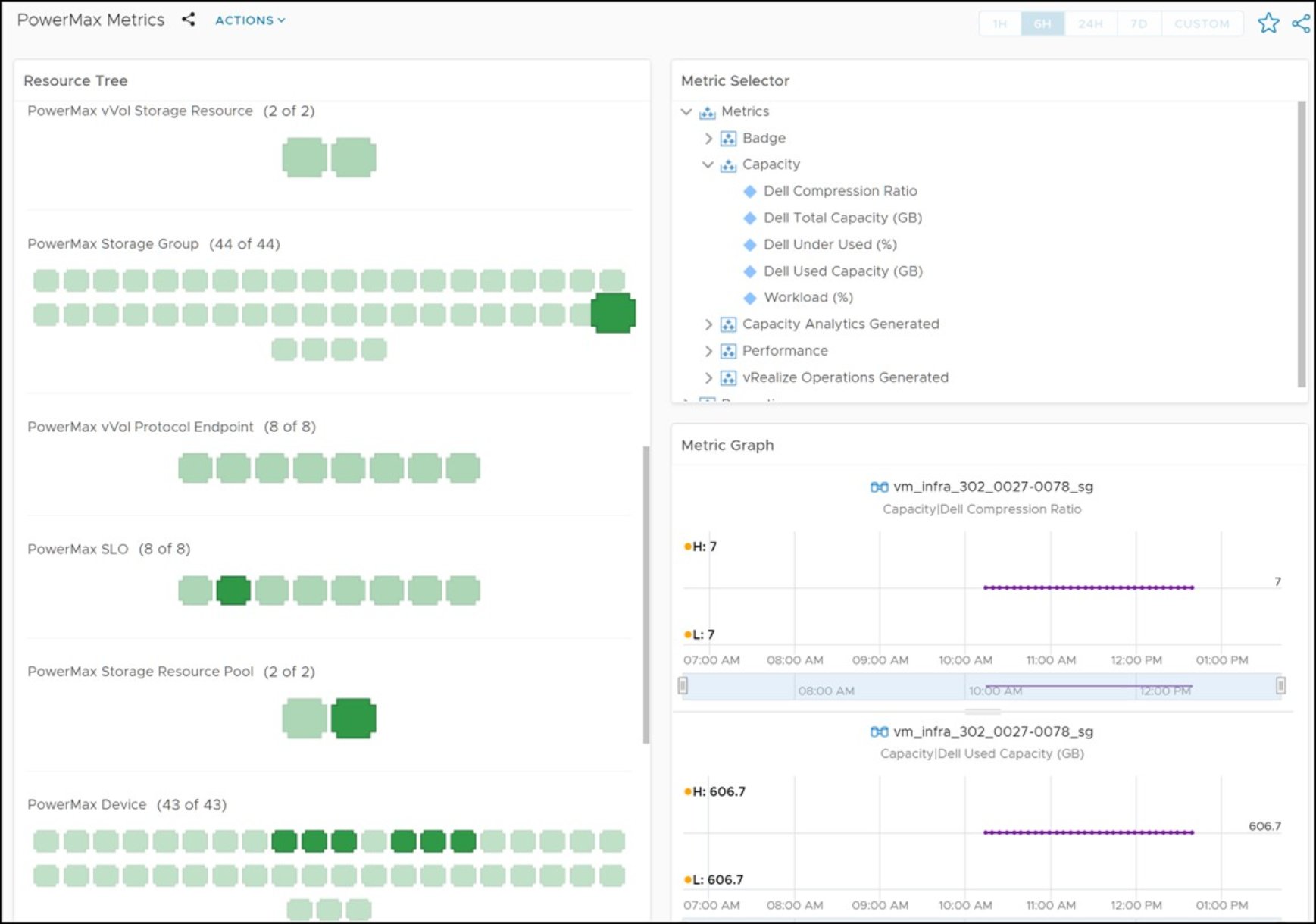Viewport: 1316px width, 924px height.
Task: Select the 24H time range
Action: pos(1090,23)
